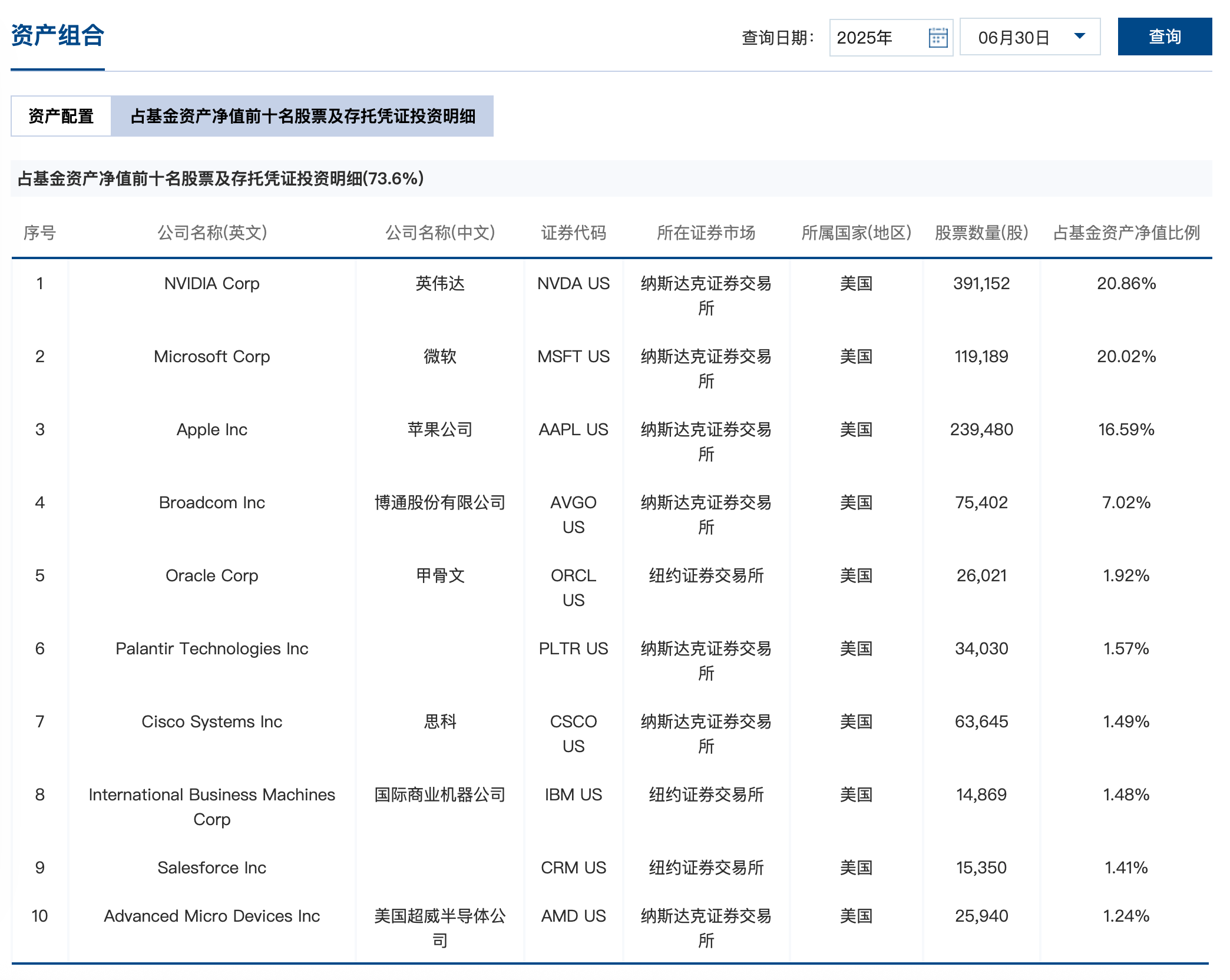Click the Palantir Technologies Inc entry
This screenshot has width=1230, height=980.
point(211,648)
